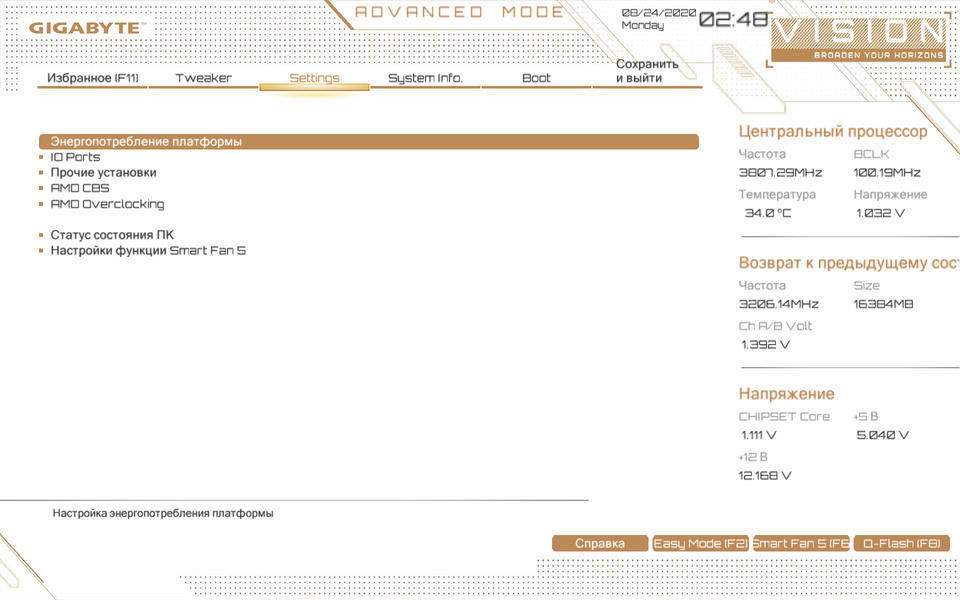Open the Избранное (F11) tab
The height and width of the screenshot is (600, 960).
(x=93, y=78)
